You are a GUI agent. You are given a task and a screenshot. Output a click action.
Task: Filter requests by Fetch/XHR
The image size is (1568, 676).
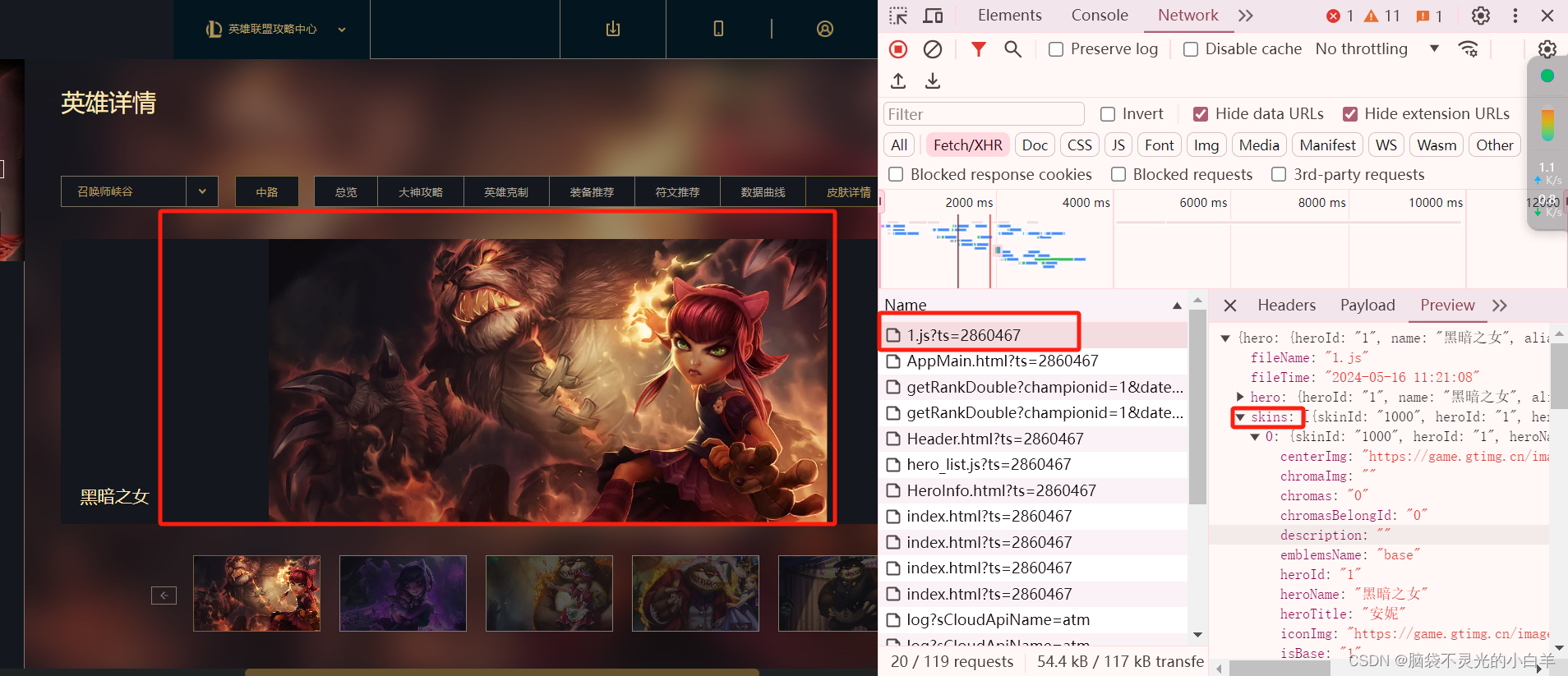click(967, 145)
